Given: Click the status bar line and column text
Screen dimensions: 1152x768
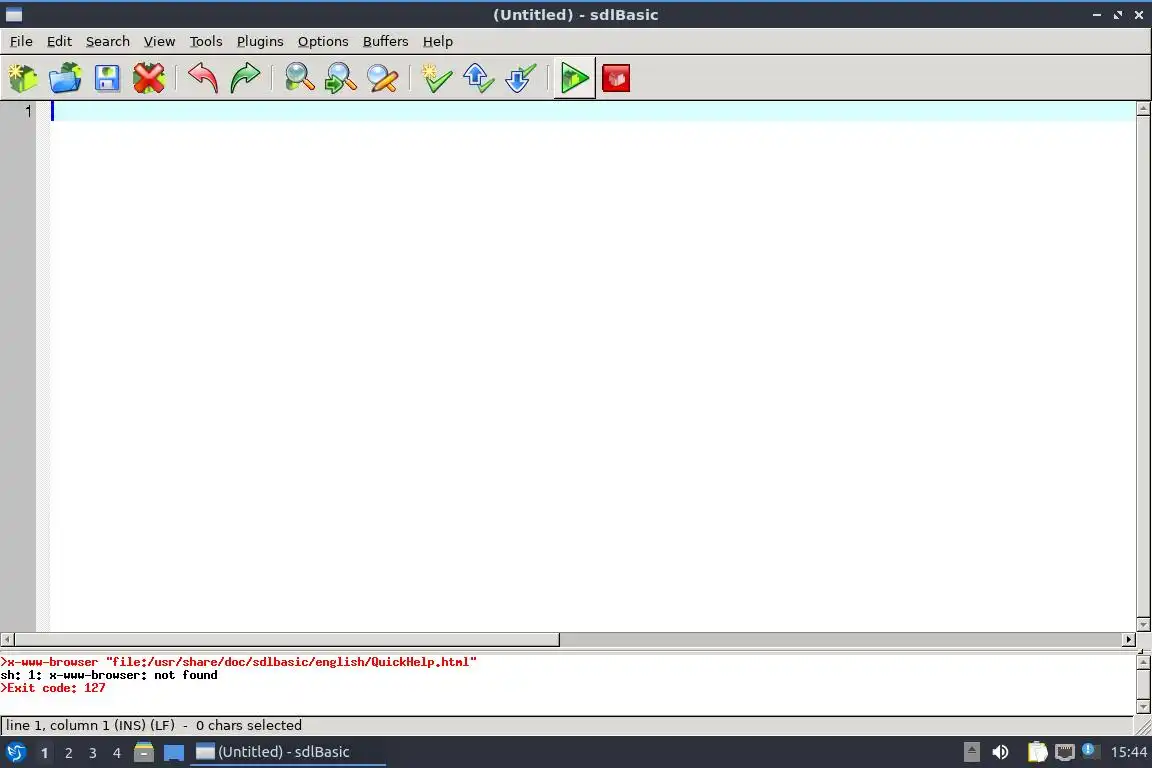Looking at the screenshot, I should click(x=90, y=725).
